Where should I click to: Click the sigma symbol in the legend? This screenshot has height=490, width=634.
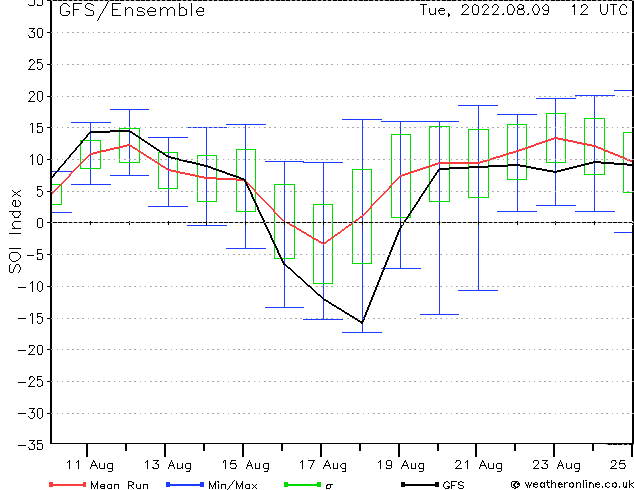[329, 486]
